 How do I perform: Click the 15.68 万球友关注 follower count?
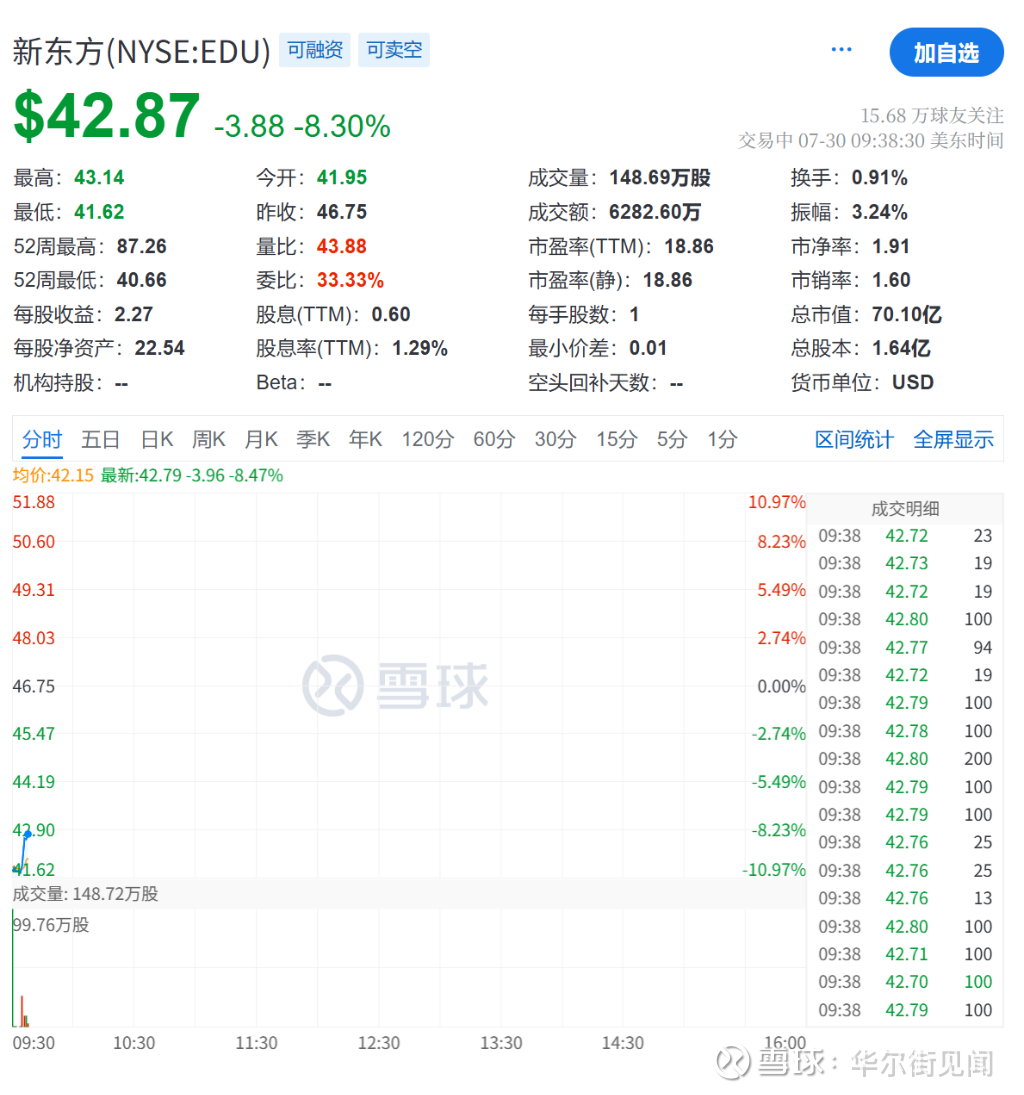(x=932, y=115)
